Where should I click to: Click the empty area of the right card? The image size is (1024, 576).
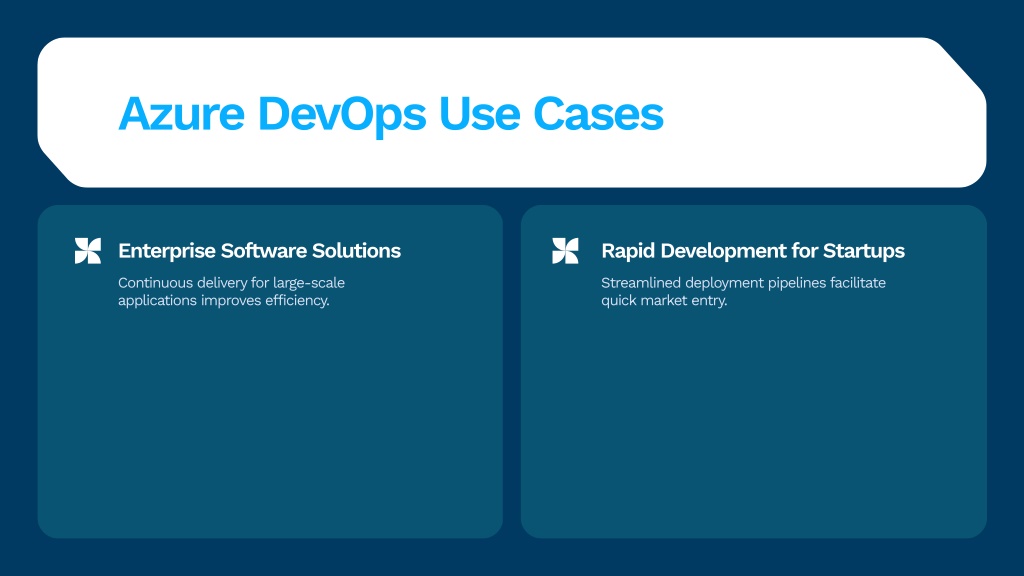(x=753, y=430)
